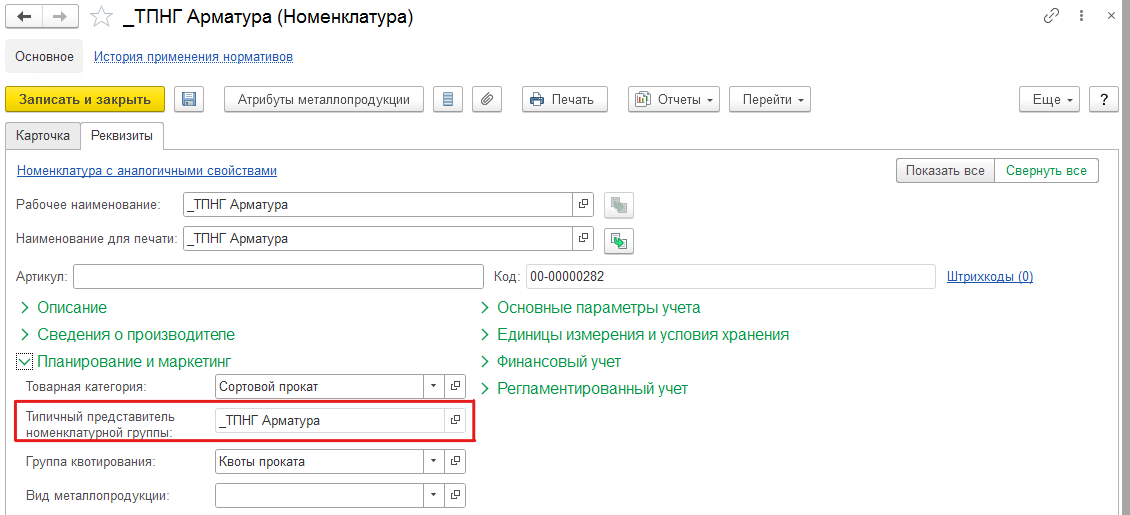Open the Типичный представитель field's open-form icon
The image size is (1130, 515).
pyautogui.click(x=455, y=421)
